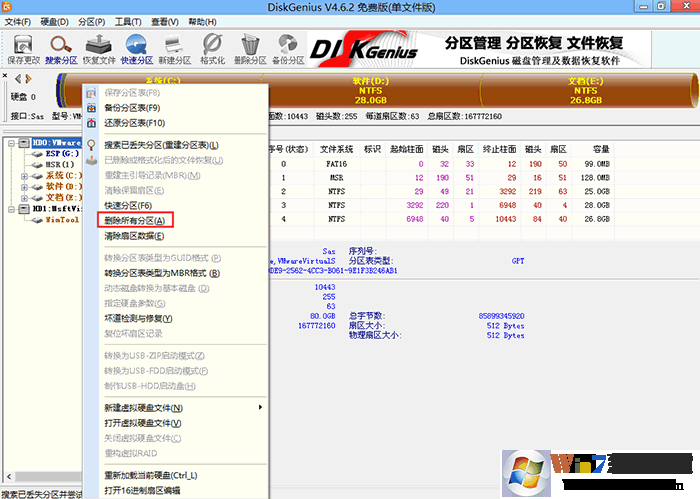Choose 删除所有分区(A) from the context menu
Image resolution: width=700 pixels, height=499 pixels.
point(138,220)
